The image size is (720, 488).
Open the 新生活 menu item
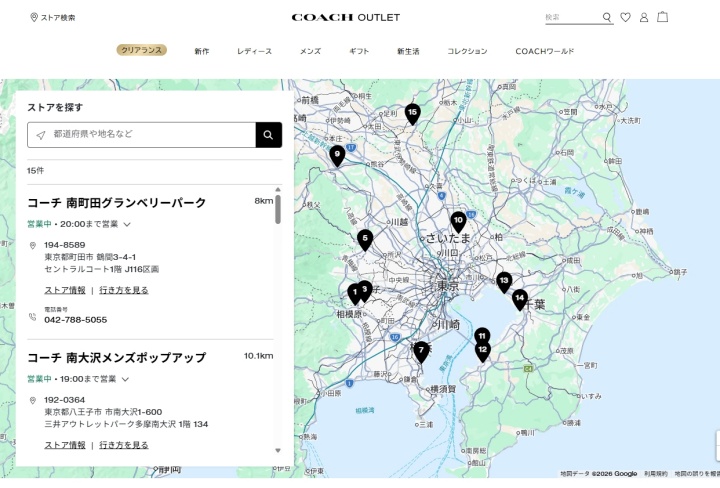[408, 51]
